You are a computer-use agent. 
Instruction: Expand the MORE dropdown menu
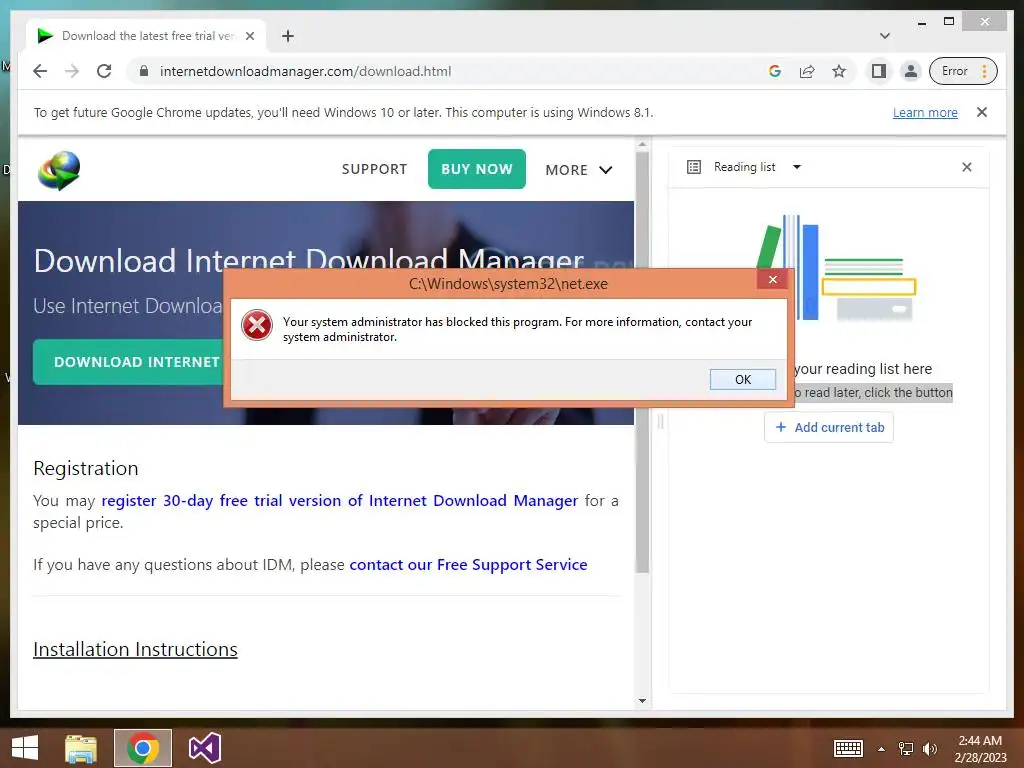click(579, 170)
